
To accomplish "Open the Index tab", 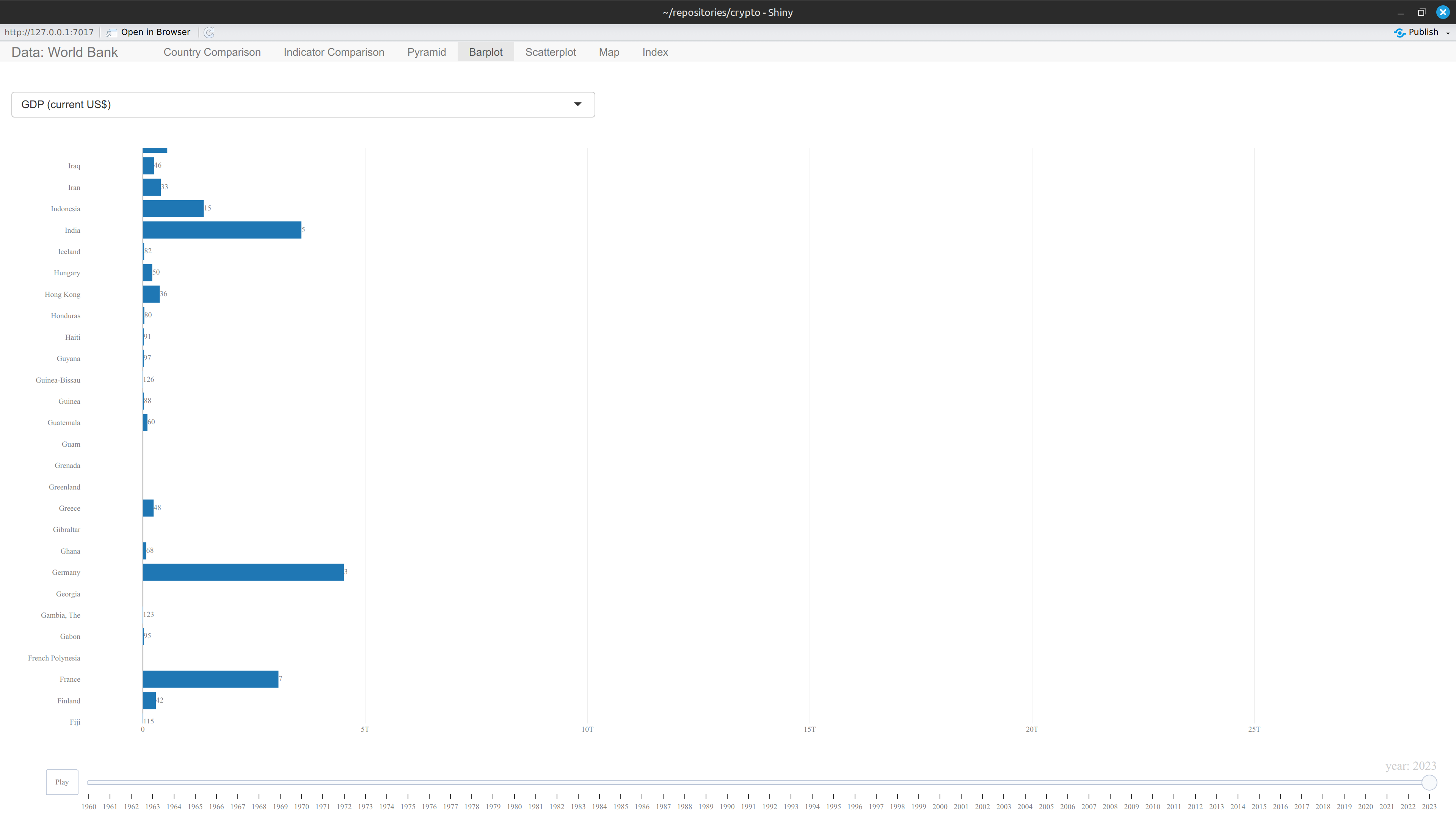I will pos(655,52).
